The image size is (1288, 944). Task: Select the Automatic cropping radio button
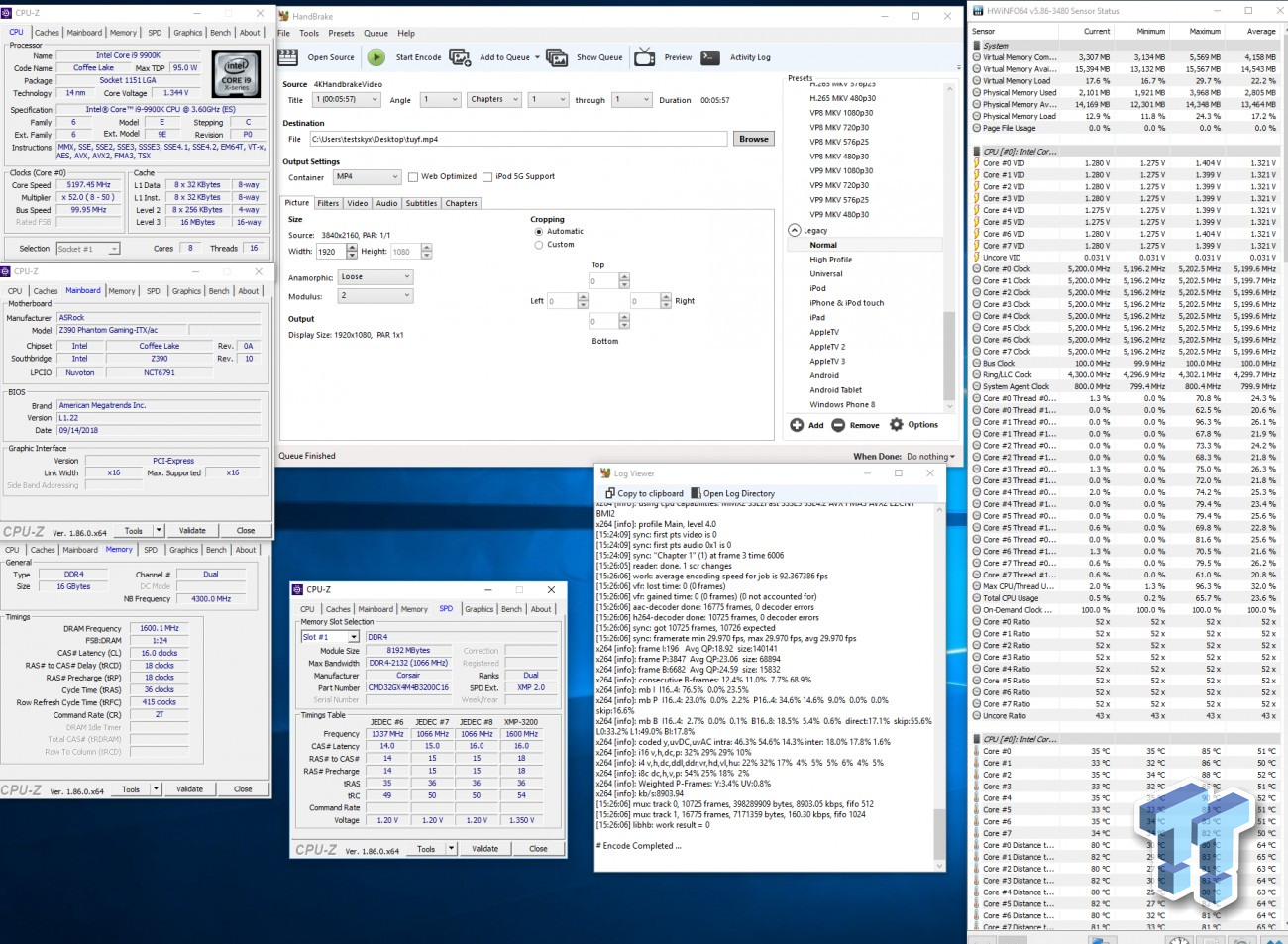(x=539, y=232)
